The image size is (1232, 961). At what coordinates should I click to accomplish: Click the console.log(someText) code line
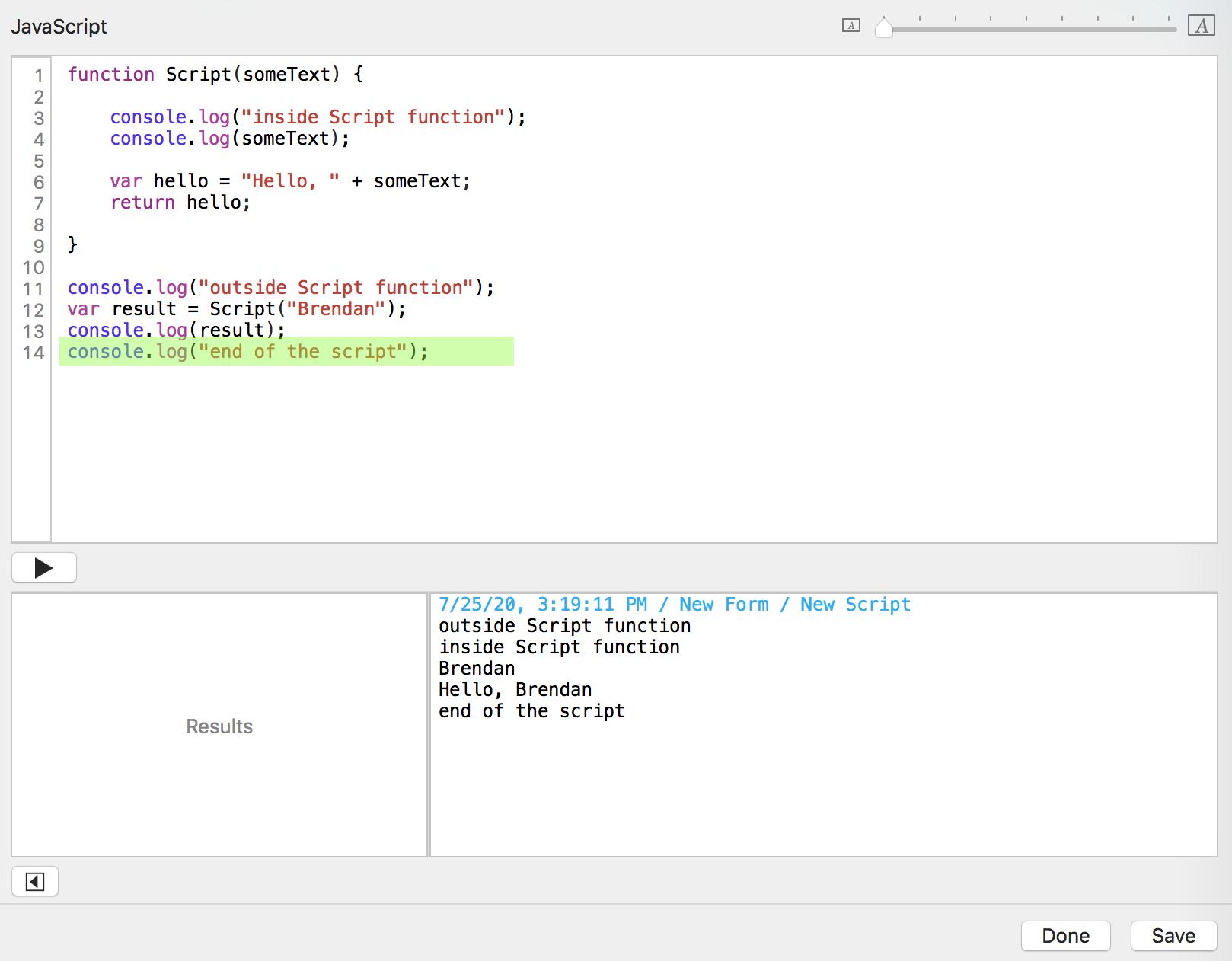coord(229,139)
